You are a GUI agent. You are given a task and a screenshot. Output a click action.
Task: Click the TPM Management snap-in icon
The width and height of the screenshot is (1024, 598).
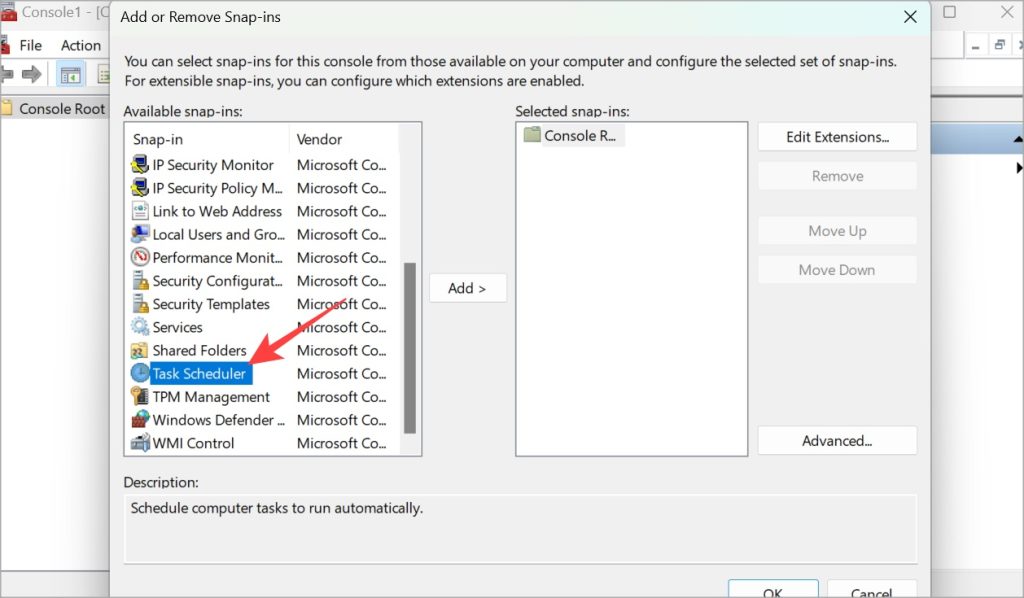click(140, 397)
